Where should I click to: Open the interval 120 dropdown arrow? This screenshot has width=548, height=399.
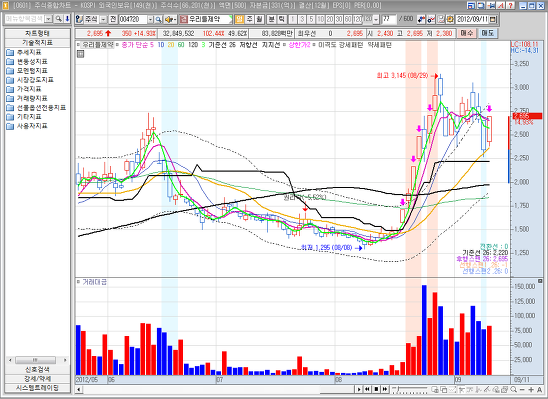376,20
